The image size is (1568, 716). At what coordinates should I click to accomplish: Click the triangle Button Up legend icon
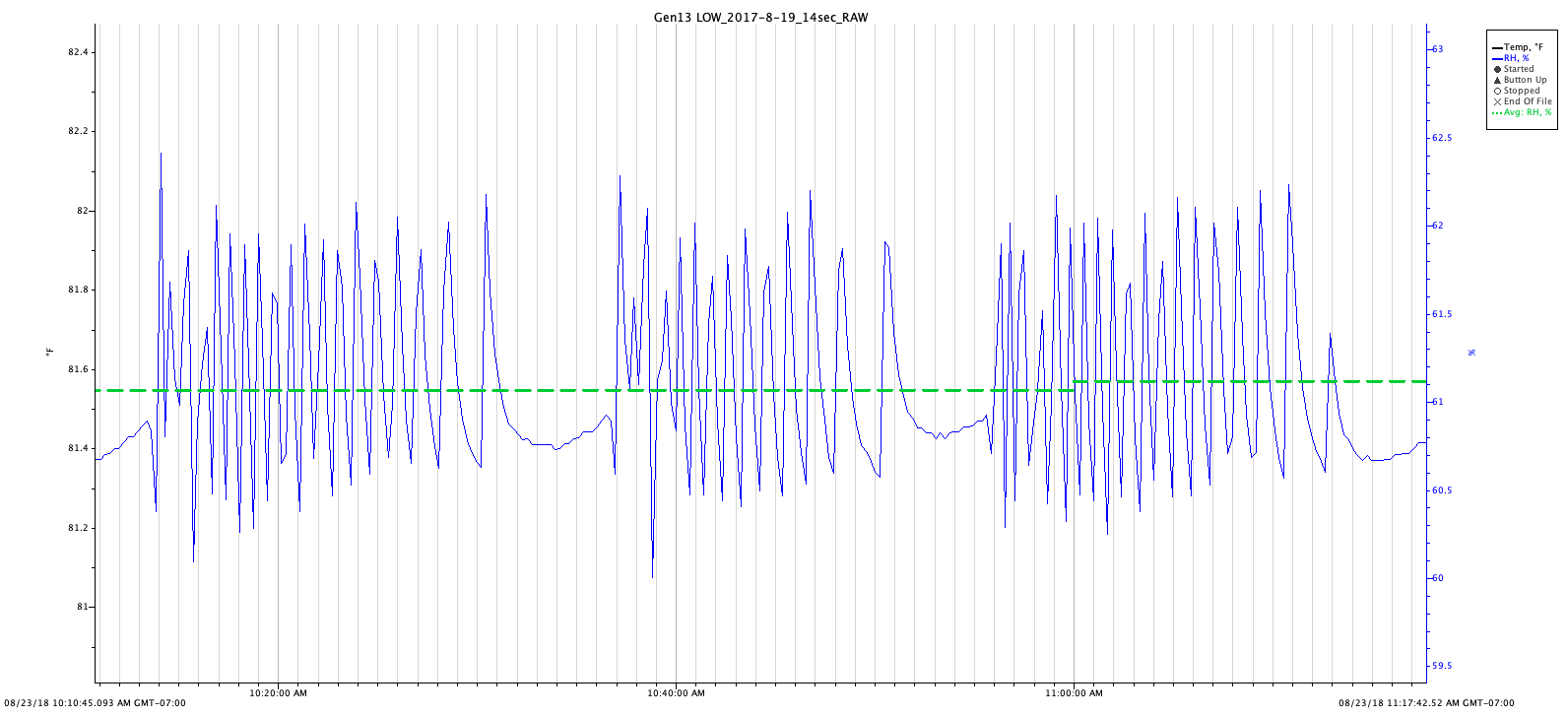point(1497,80)
